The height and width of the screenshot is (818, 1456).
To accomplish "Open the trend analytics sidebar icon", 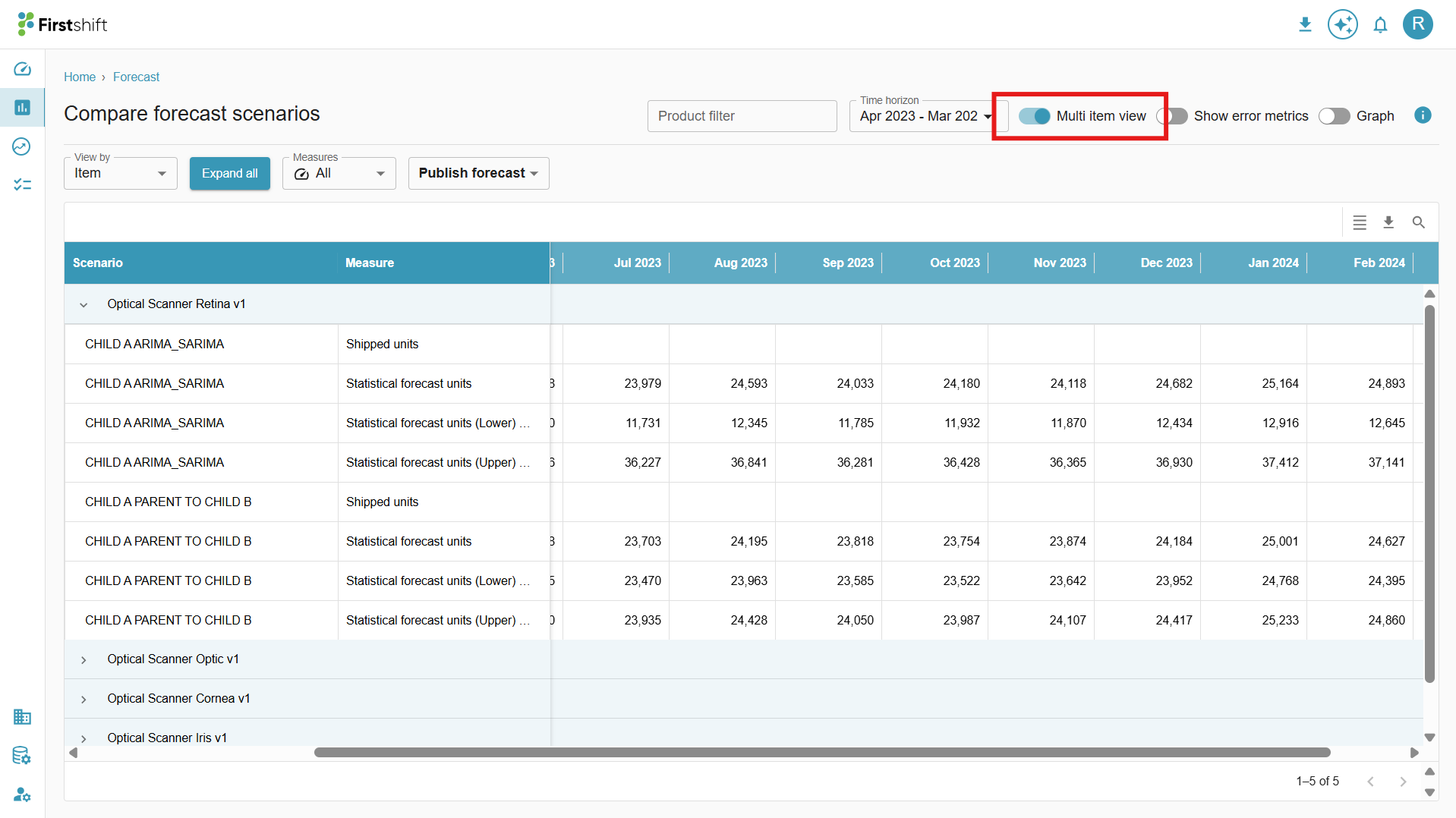I will point(22,146).
